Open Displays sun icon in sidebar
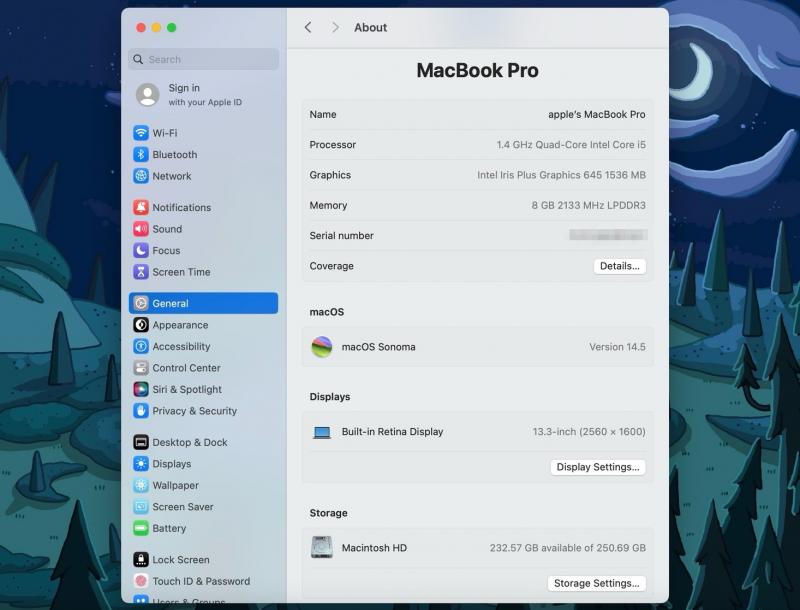The width and height of the screenshot is (800, 610). [141, 464]
